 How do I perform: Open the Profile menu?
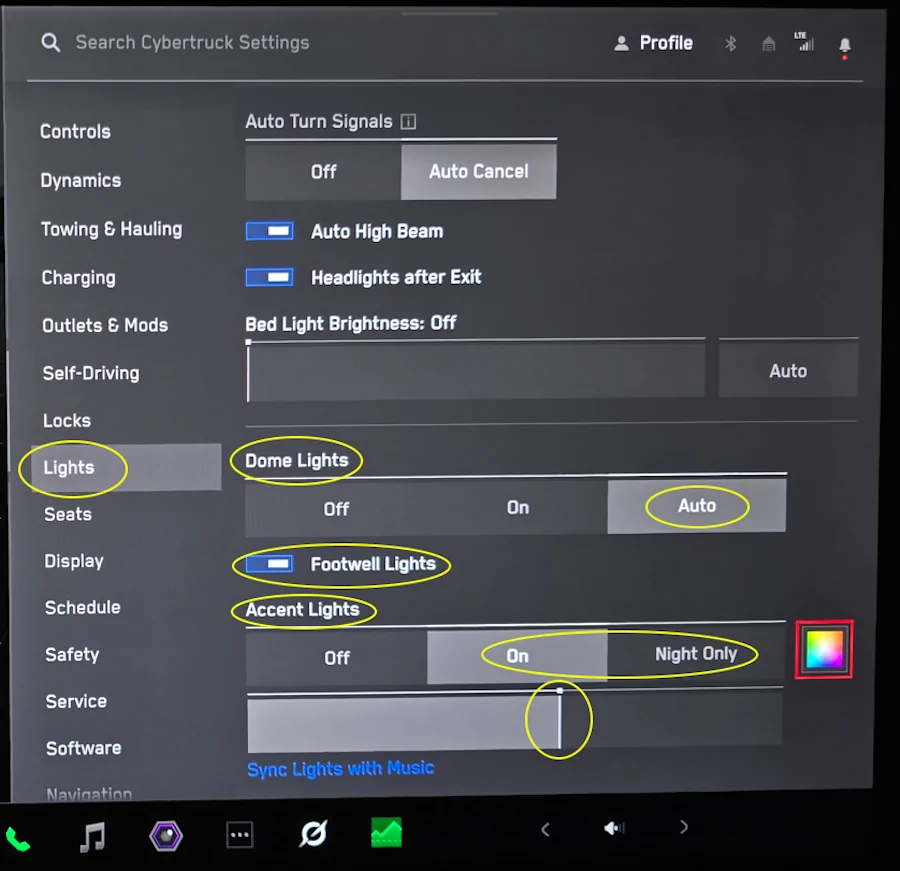653,43
